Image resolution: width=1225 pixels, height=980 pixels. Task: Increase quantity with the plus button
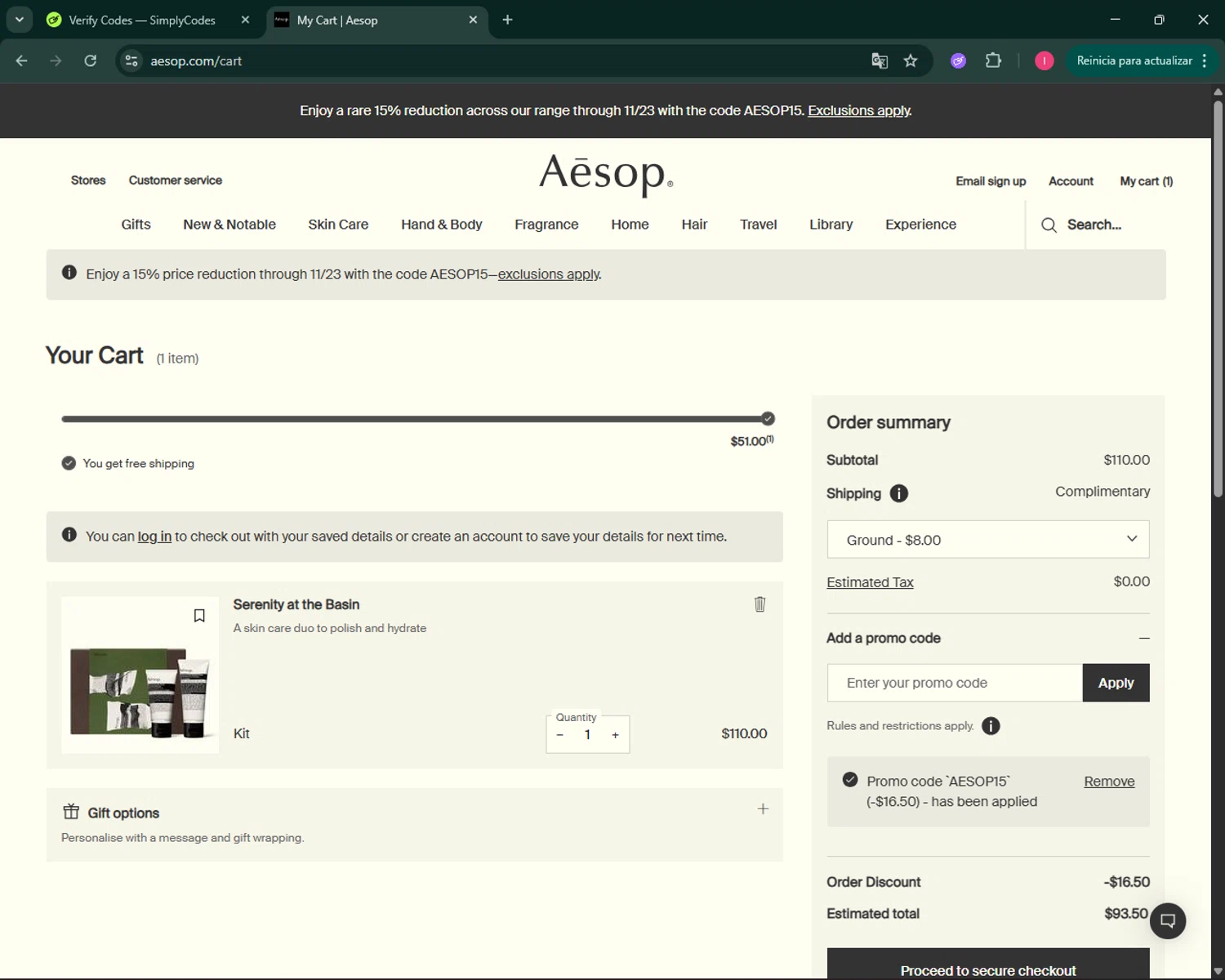pos(616,735)
